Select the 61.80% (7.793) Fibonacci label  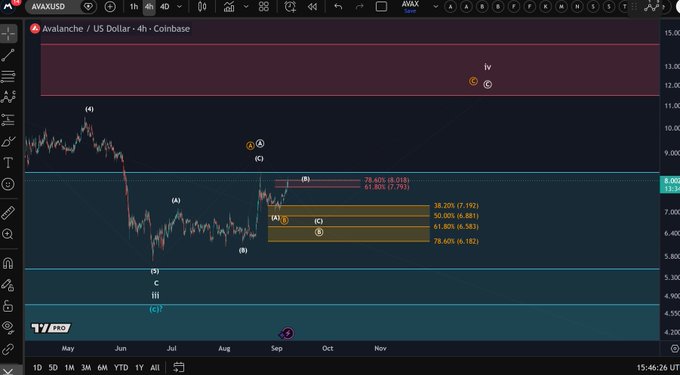tap(386, 187)
